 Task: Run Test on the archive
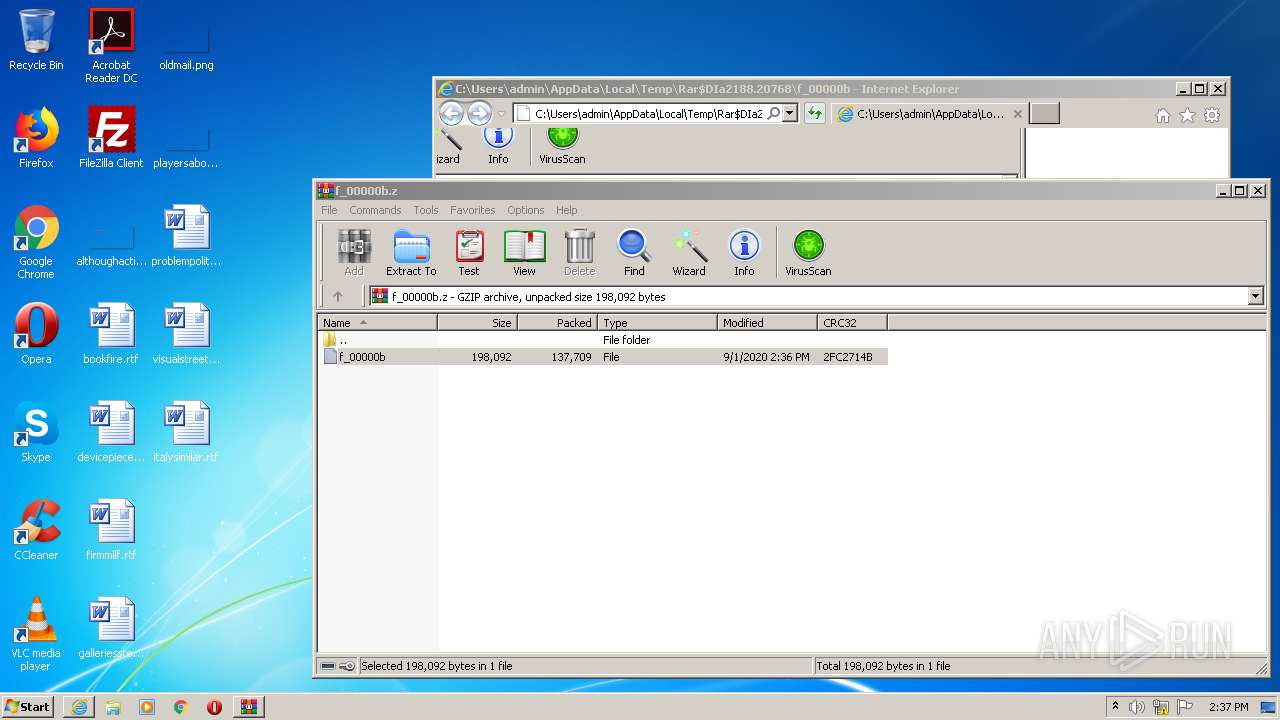pos(469,252)
